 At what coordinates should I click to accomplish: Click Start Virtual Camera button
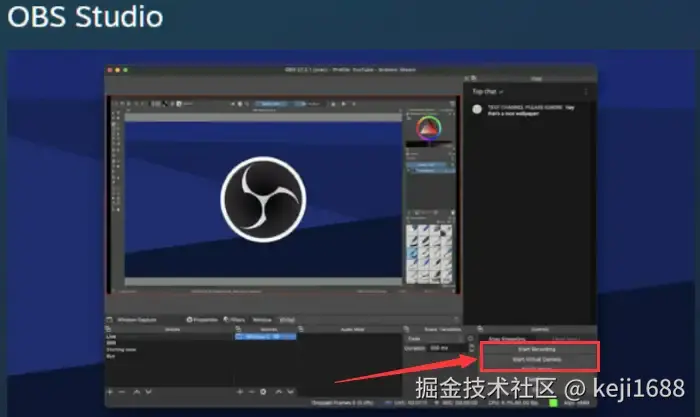[537, 359]
